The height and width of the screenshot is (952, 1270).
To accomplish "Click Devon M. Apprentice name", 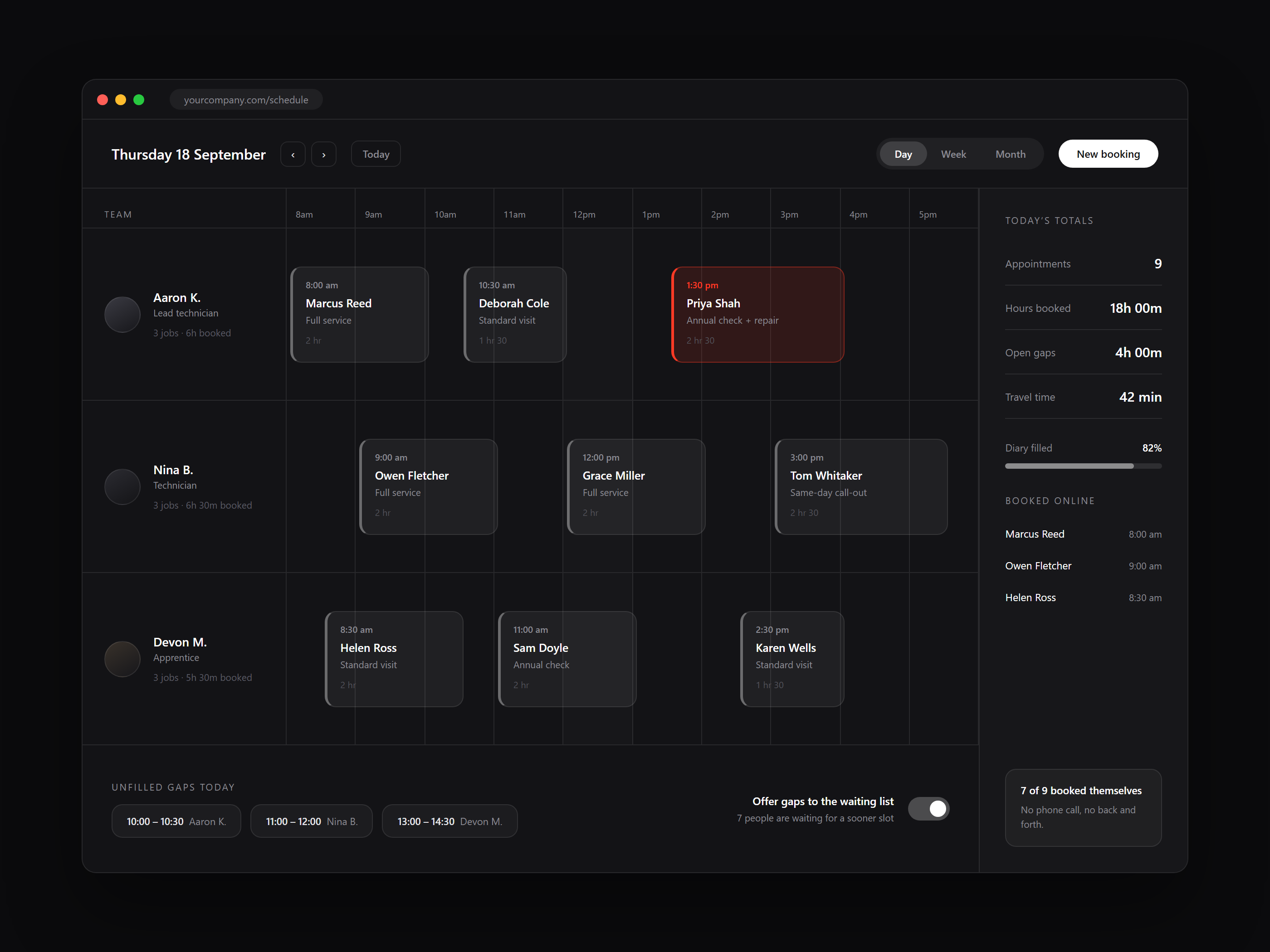I will [180, 642].
